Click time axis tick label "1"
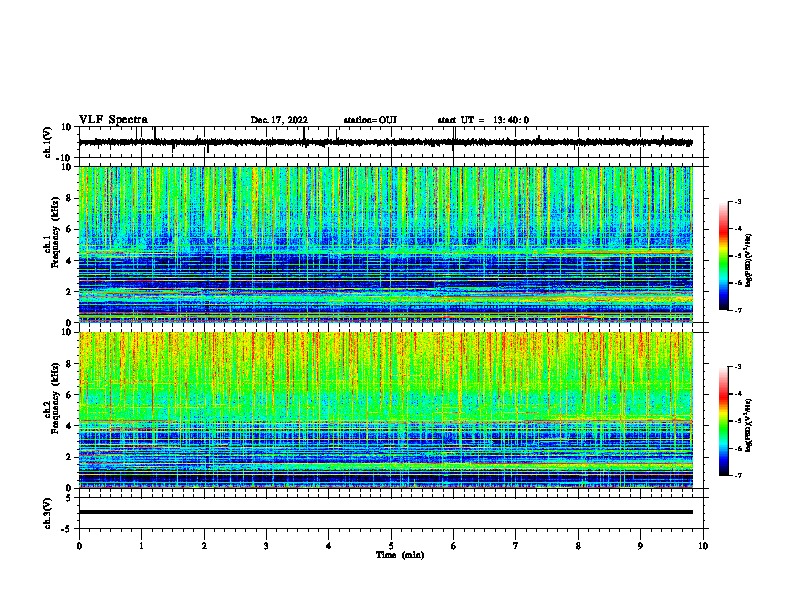Viewport: 792px width, 612px height. 141,546
